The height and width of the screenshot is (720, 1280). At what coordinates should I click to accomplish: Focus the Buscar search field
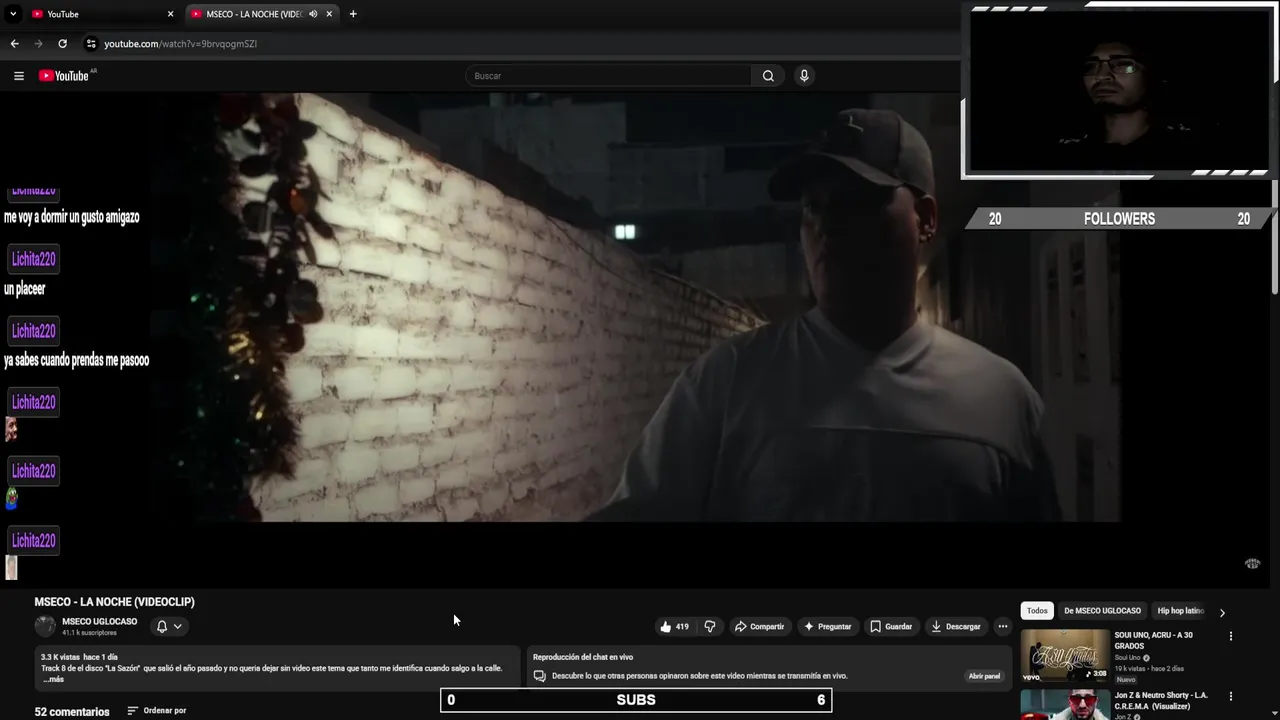pyautogui.click(x=608, y=76)
